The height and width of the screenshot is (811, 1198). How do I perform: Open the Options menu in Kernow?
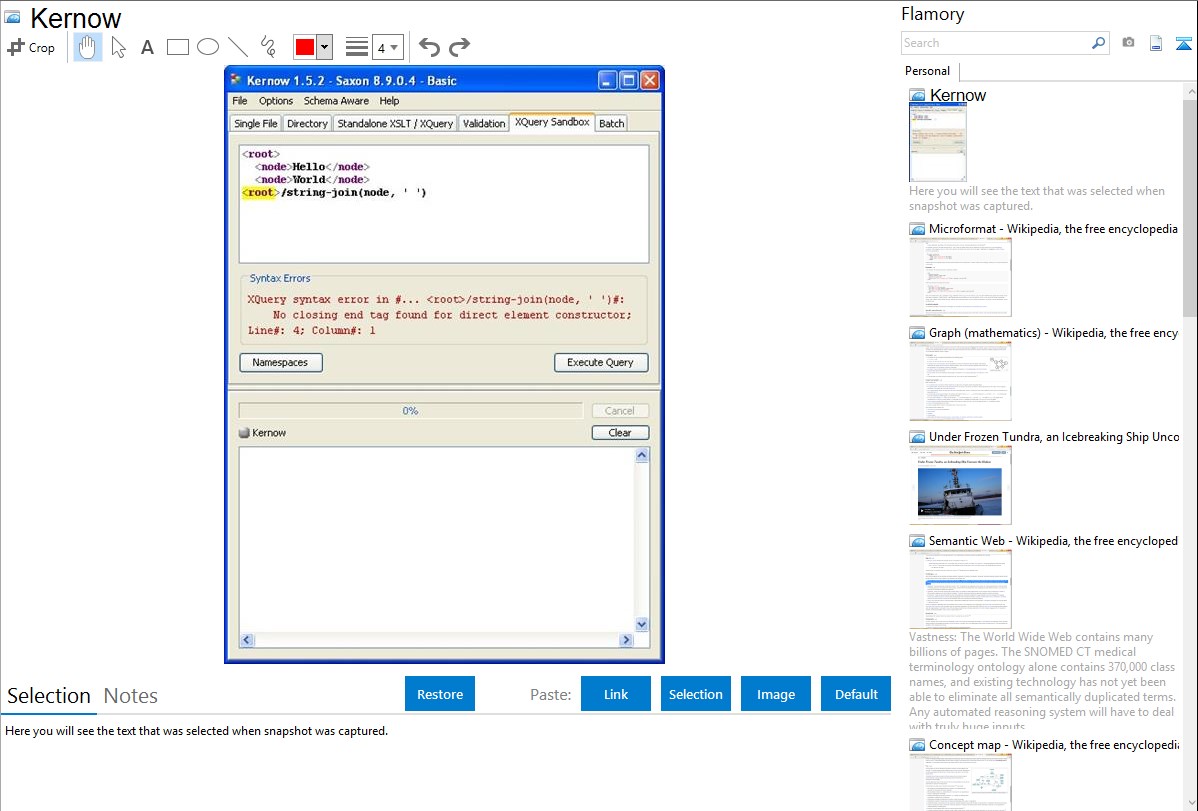pyautogui.click(x=276, y=101)
